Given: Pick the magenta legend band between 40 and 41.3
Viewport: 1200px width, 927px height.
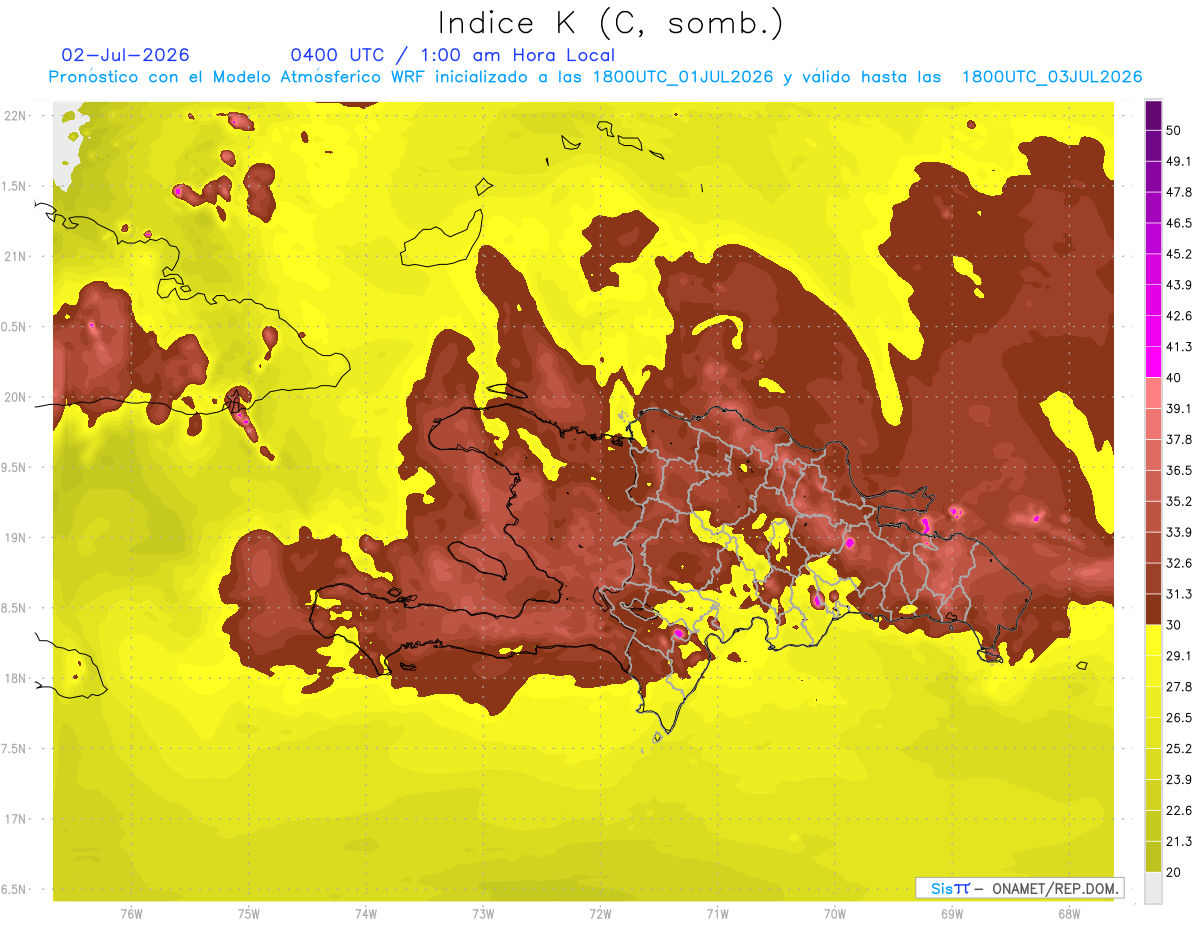Looking at the screenshot, I should click(1153, 362).
